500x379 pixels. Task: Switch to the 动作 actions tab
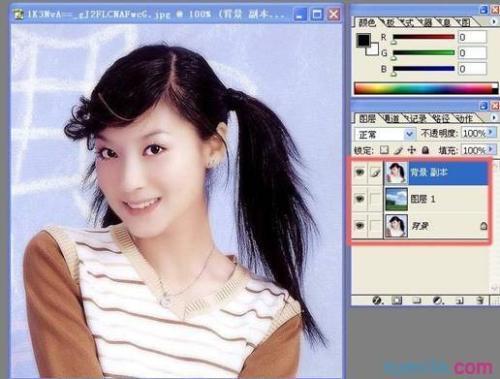click(464, 118)
